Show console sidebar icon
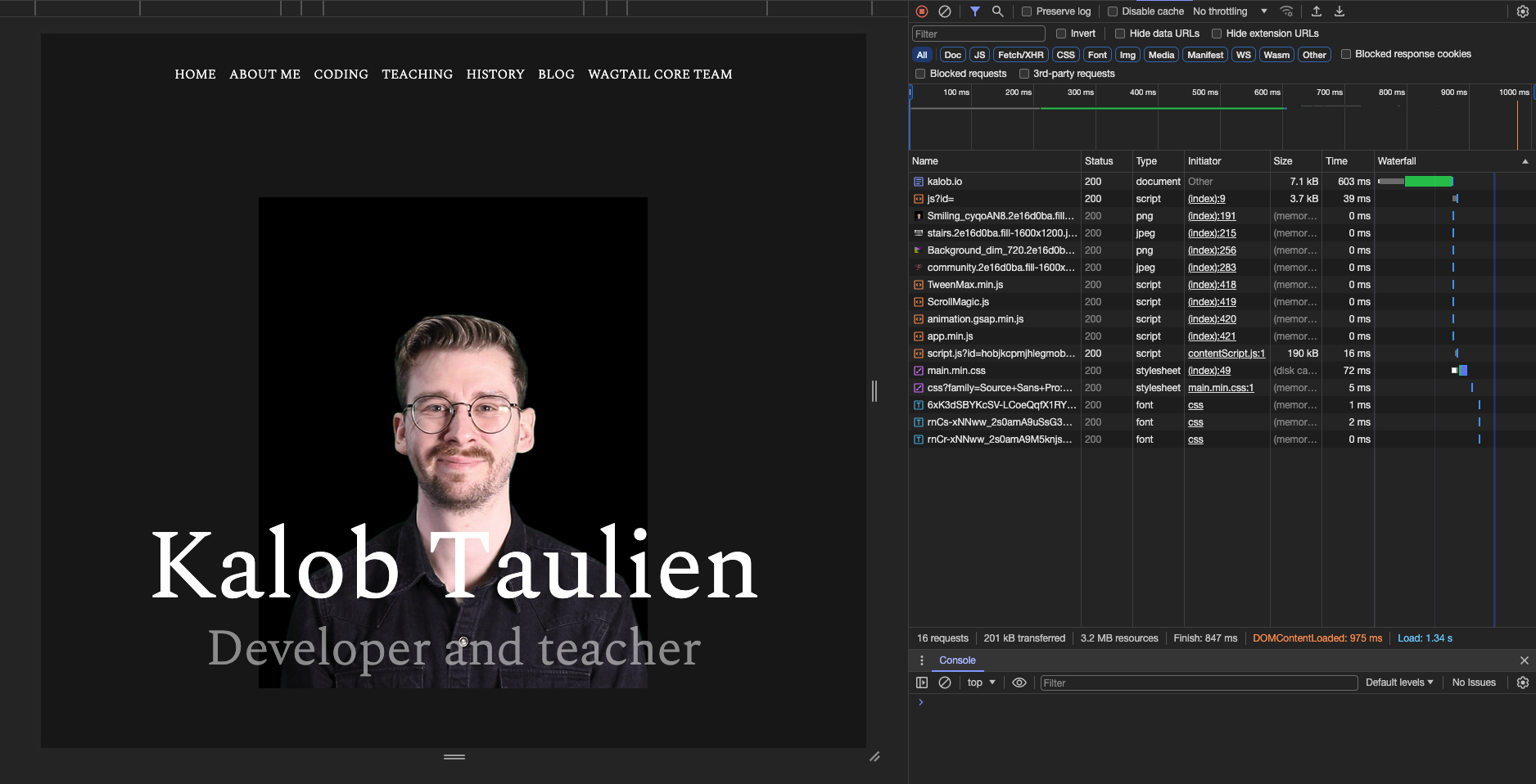The height and width of the screenshot is (784, 1536). pos(922,683)
